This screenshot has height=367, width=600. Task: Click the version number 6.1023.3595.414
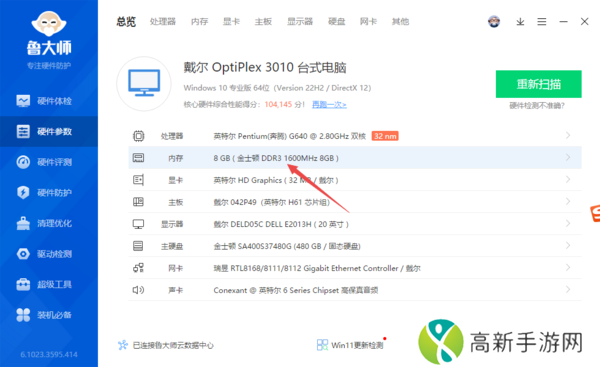49,355
